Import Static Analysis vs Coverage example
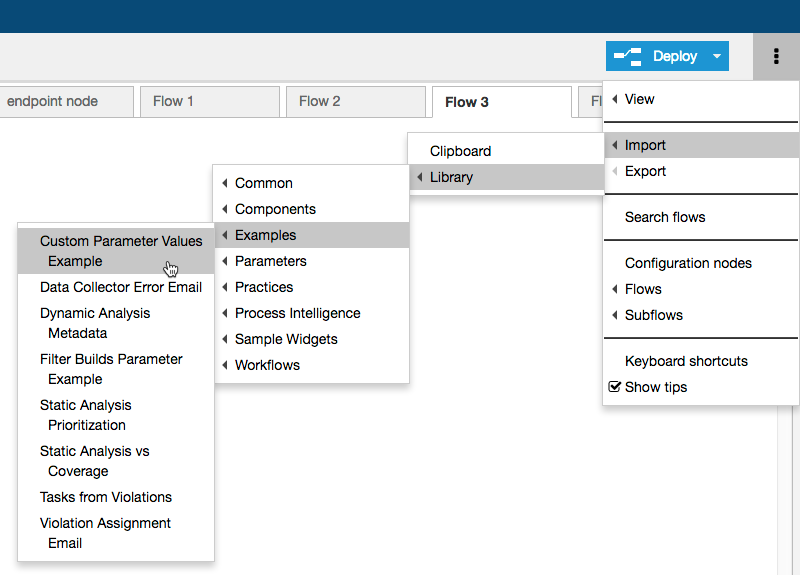Image resolution: width=800 pixels, height=575 pixels. (116, 461)
